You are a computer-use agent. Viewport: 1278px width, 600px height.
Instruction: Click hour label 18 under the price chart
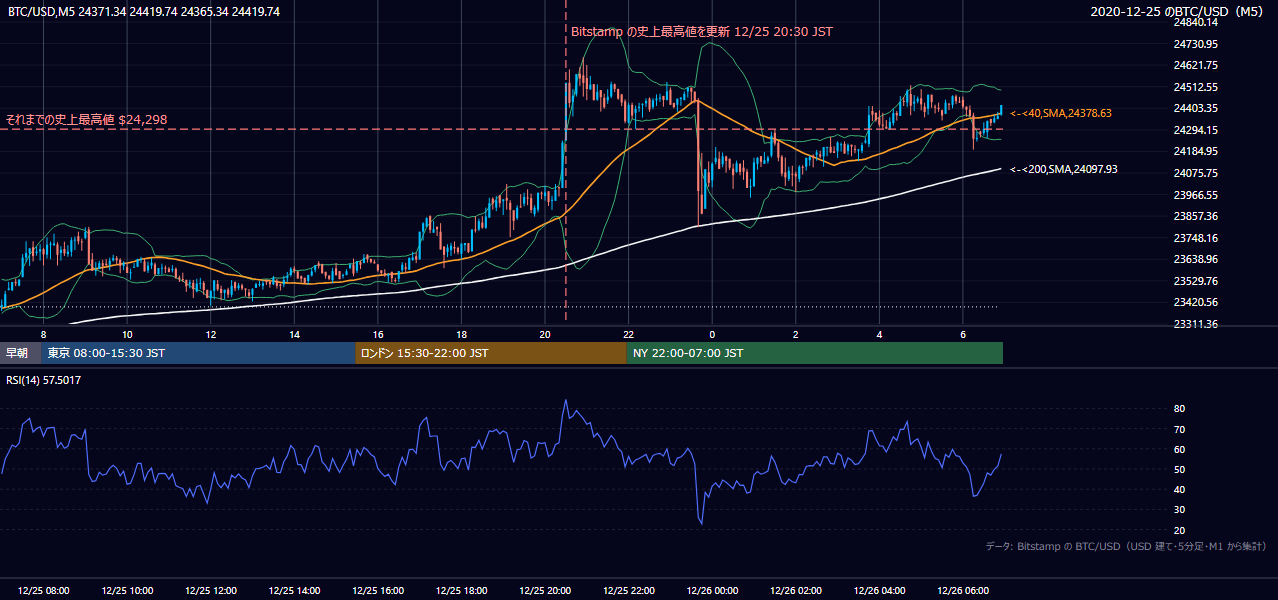tap(461, 334)
